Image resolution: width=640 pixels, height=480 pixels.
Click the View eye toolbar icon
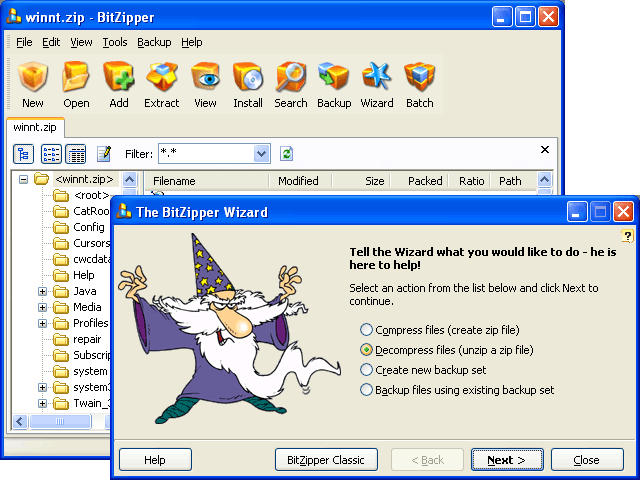205,76
